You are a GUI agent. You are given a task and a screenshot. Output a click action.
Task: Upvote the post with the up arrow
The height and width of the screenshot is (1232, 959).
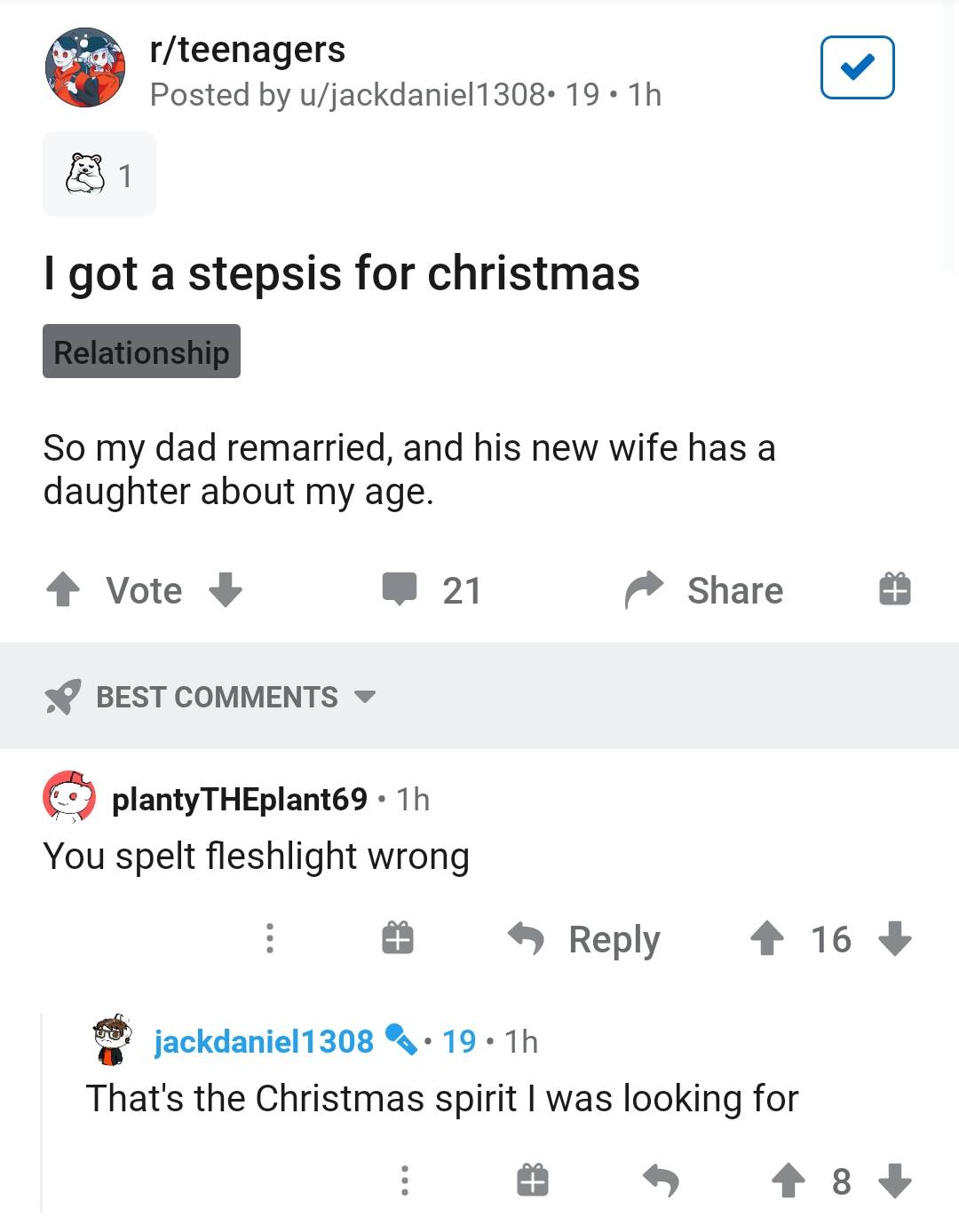click(63, 589)
